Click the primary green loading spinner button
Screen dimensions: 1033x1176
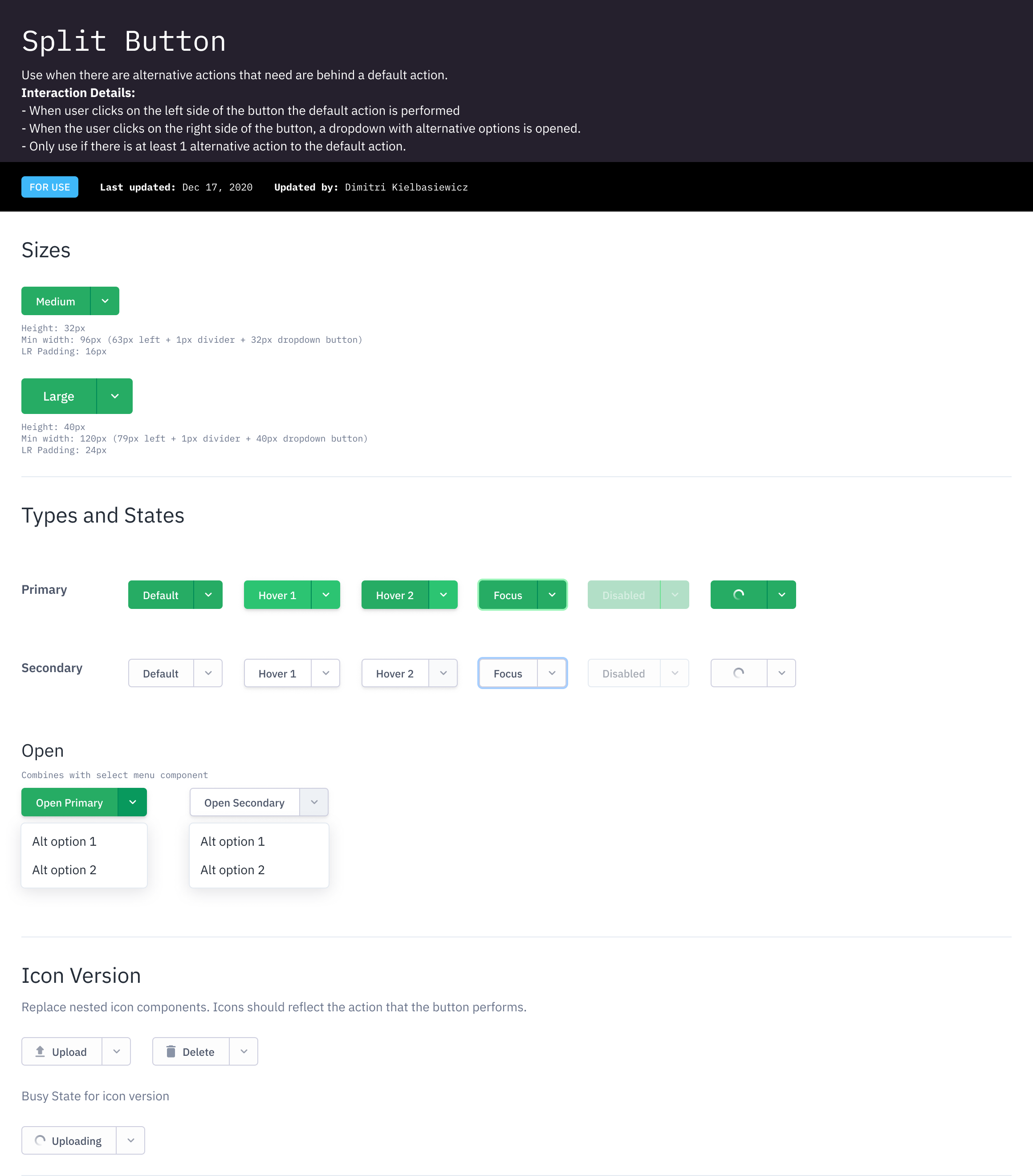click(738, 594)
